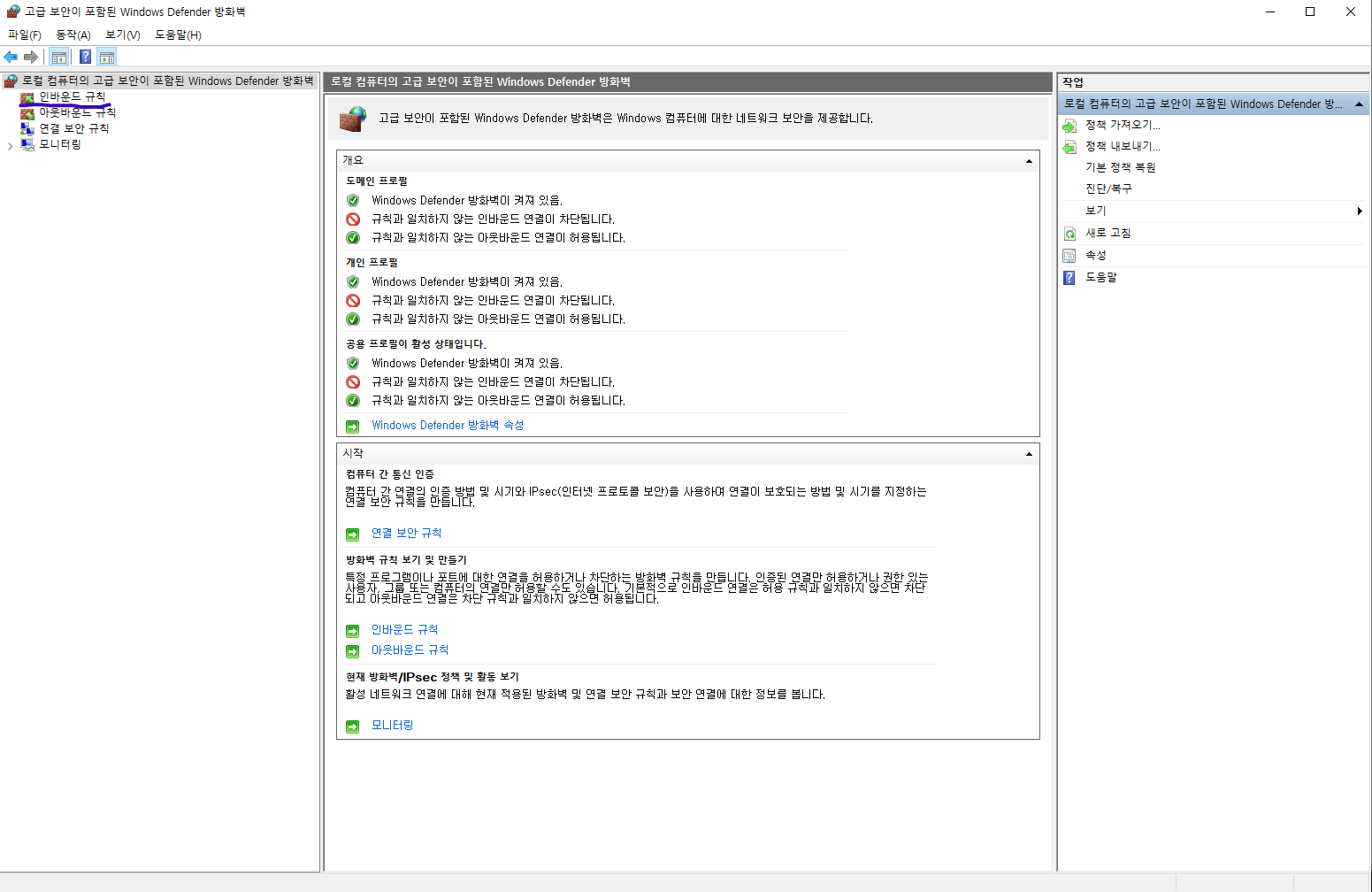Click 새로 고침 action text

(1108, 234)
